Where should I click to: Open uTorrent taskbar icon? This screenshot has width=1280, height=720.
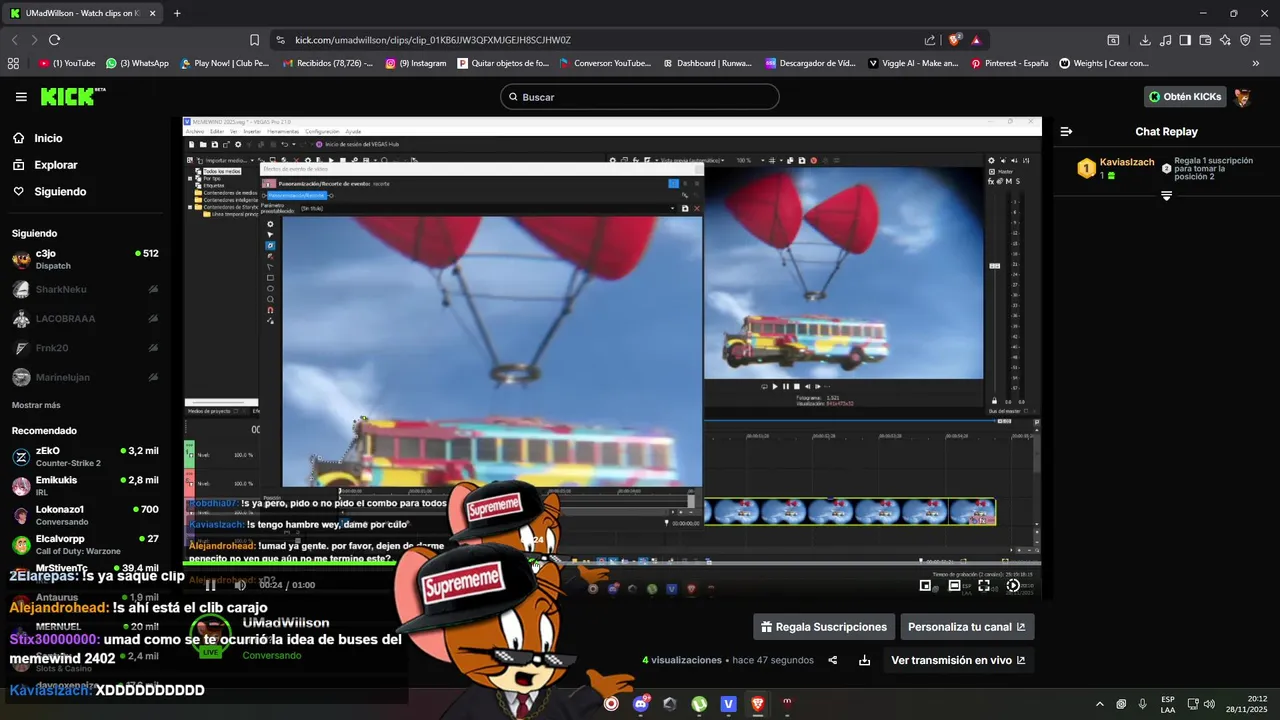click(699, 704)
